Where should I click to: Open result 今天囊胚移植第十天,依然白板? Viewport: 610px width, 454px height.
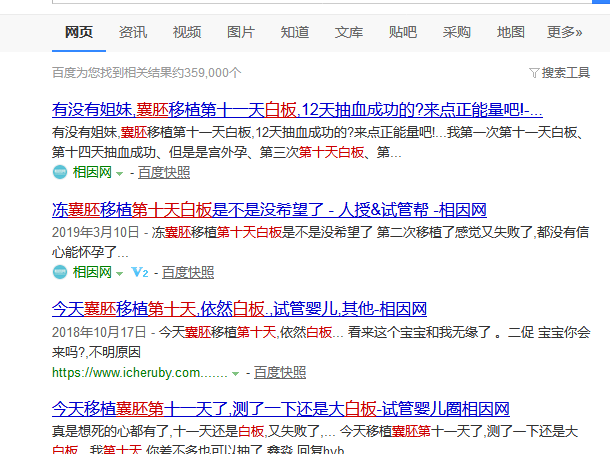[239, 308]
